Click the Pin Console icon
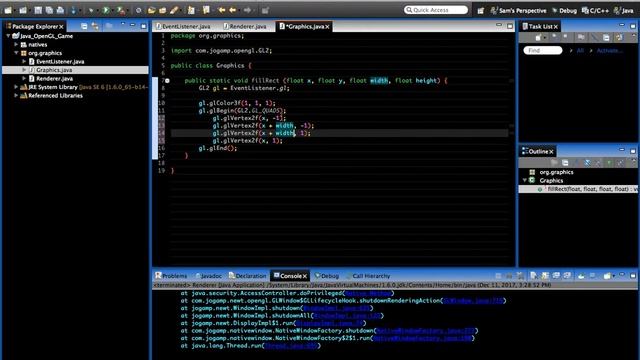This screenshot has height=360, width=640. 581,276
